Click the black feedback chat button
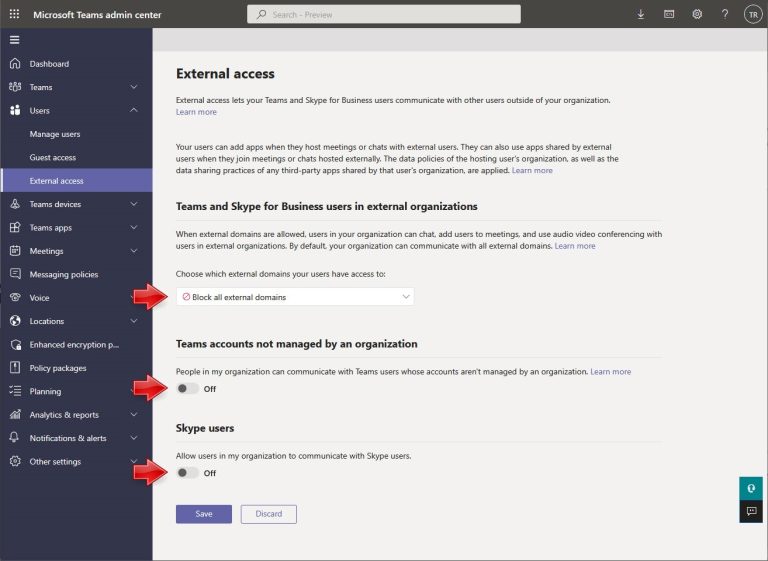This screenshot has width=768, height=561. click(751, 512)
